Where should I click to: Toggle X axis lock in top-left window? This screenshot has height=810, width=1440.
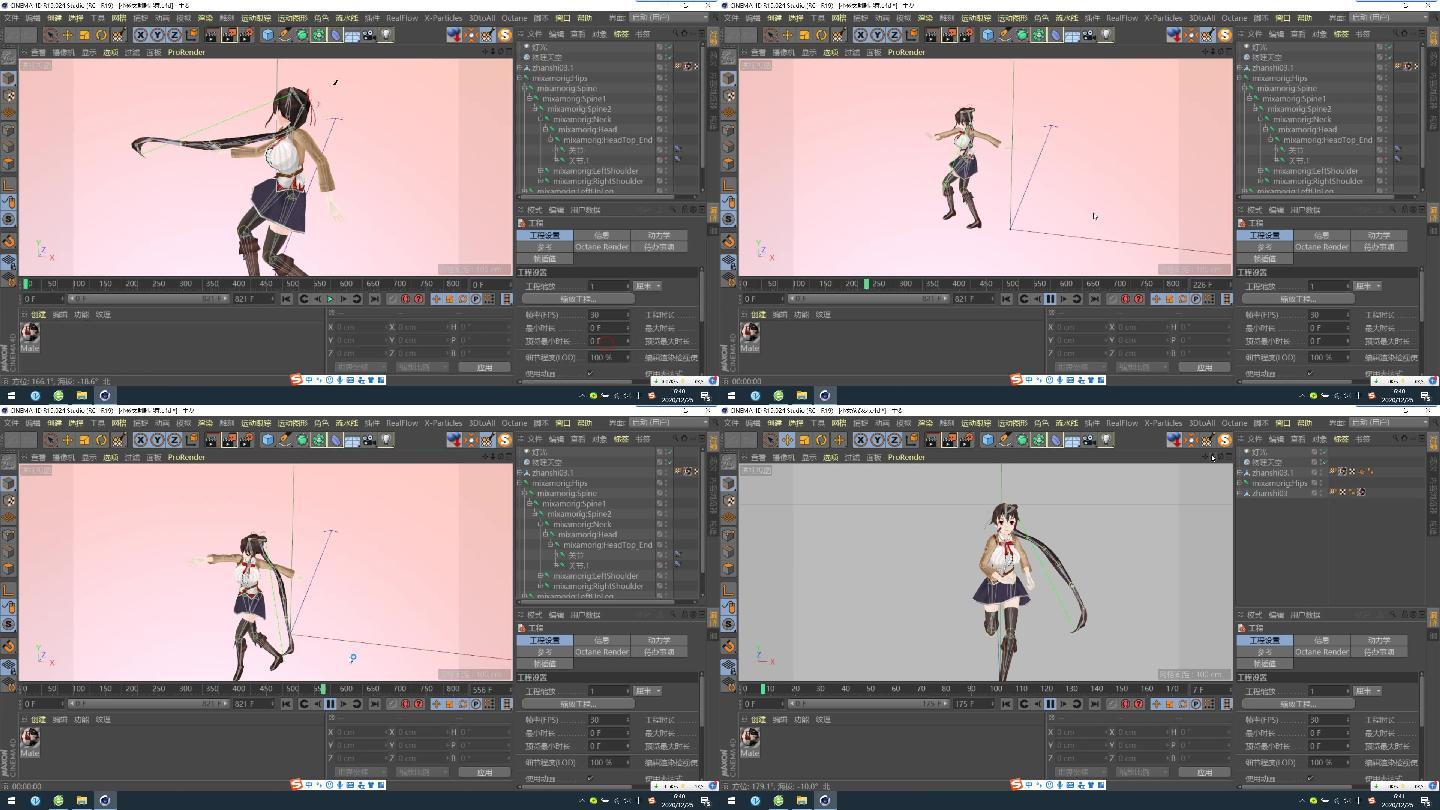(x=141, y=35)
